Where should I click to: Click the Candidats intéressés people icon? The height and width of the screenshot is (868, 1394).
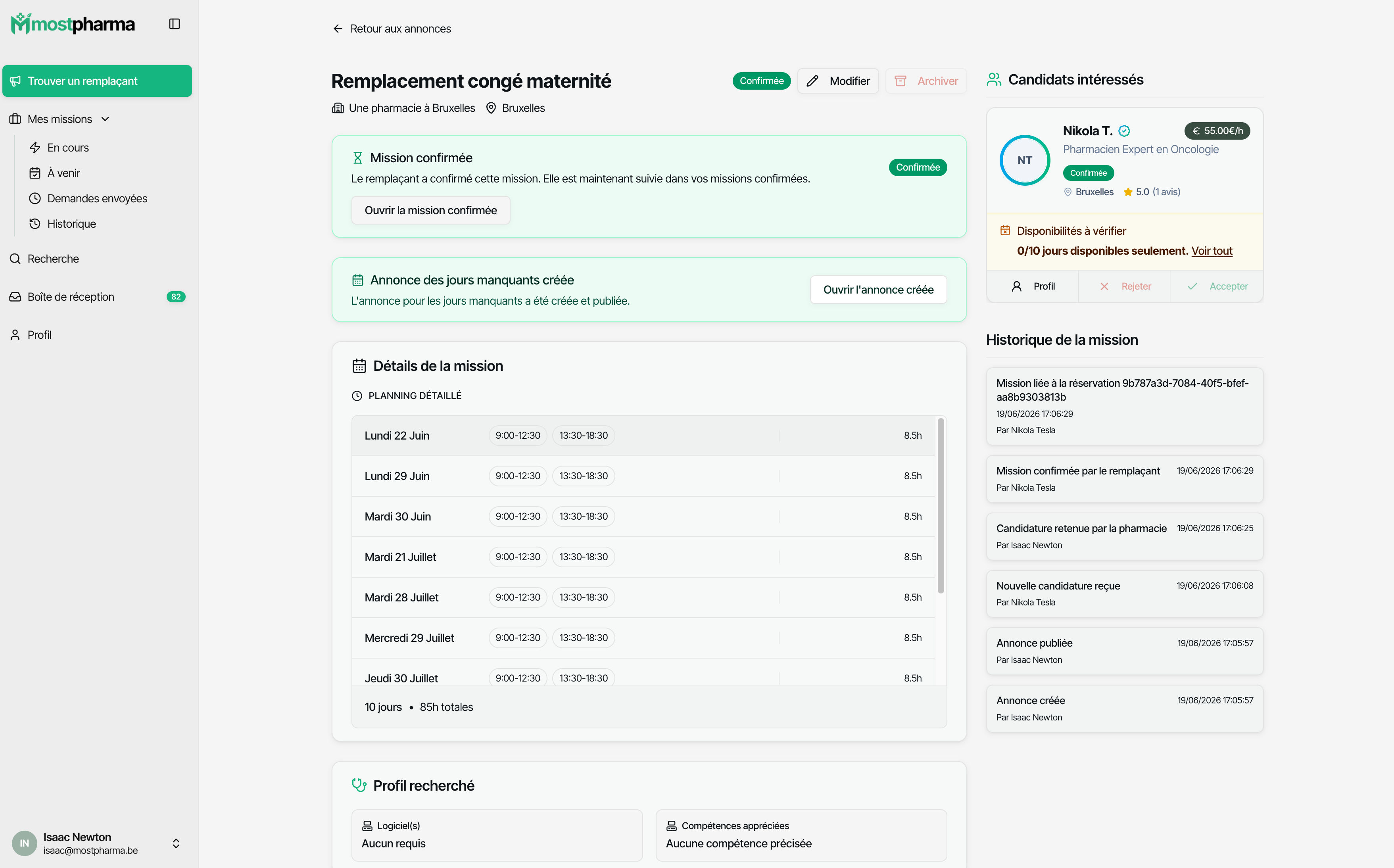[x=994, y=79]
